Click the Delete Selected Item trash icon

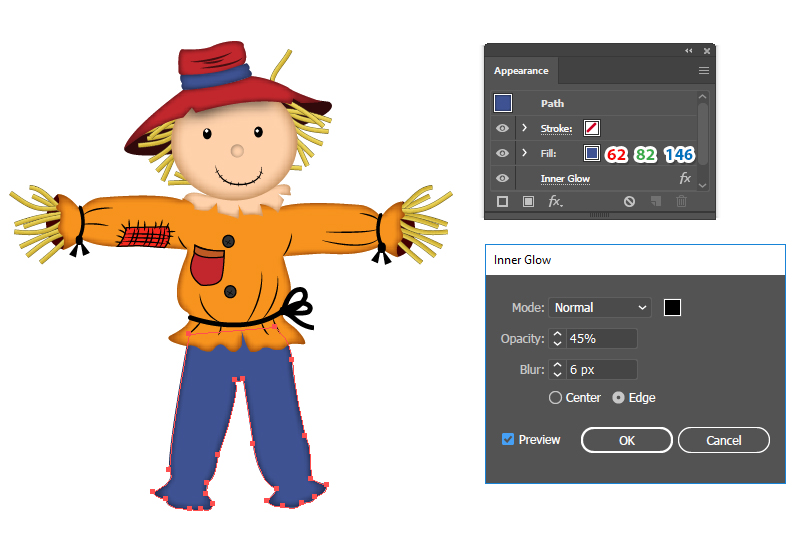coord(682,201)
